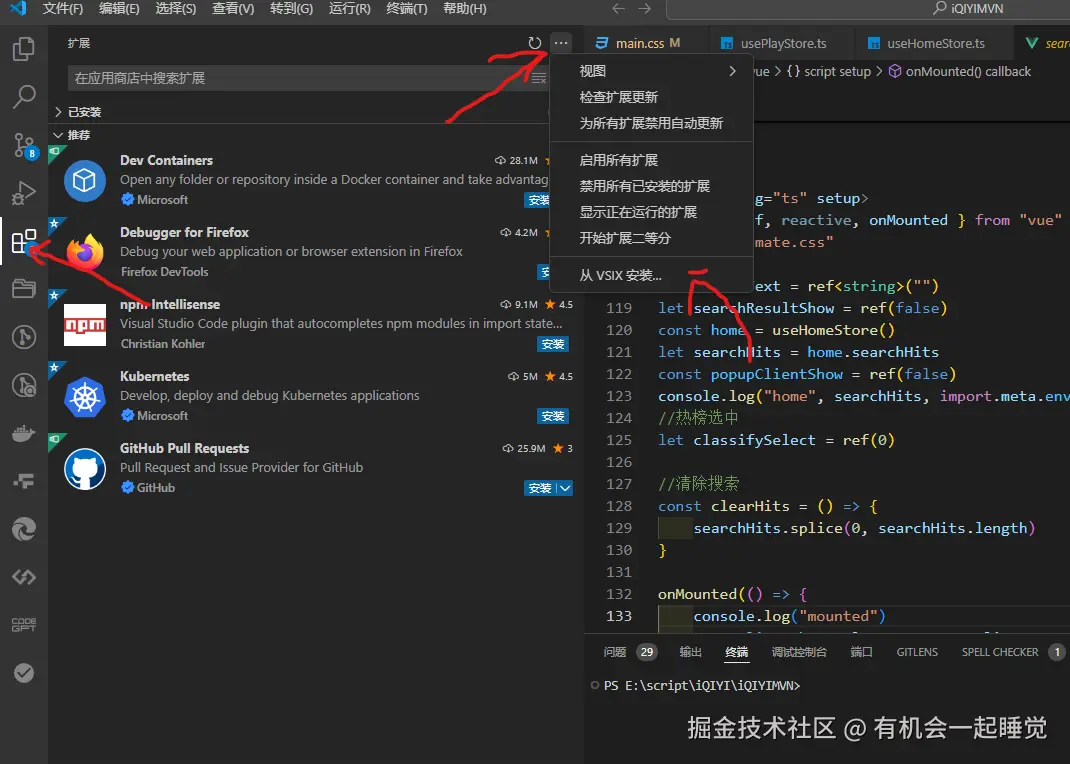Open the GITLENS panel tab
Image resolution: width=1070 pixels, height=764 pixels.
[917, 652]
